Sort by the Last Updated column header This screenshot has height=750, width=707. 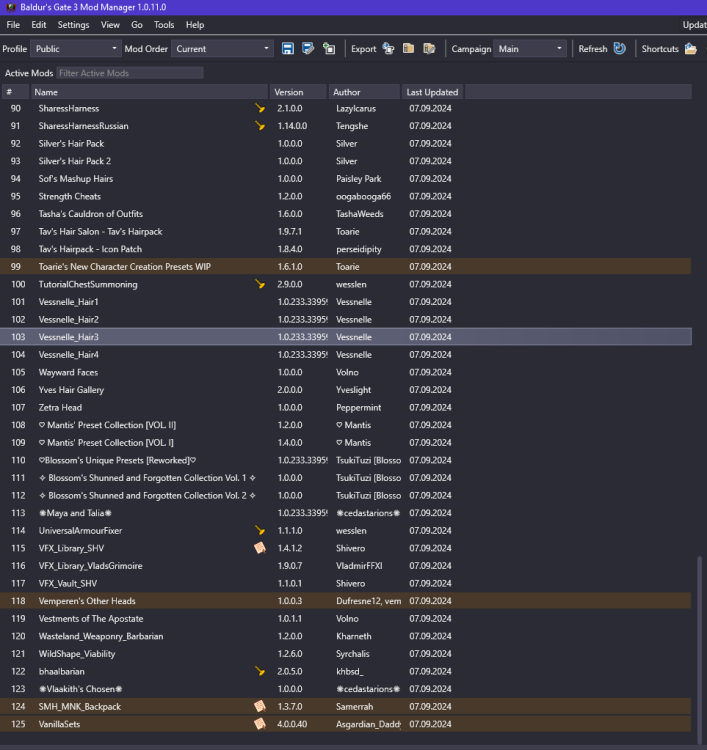(432, 92)
